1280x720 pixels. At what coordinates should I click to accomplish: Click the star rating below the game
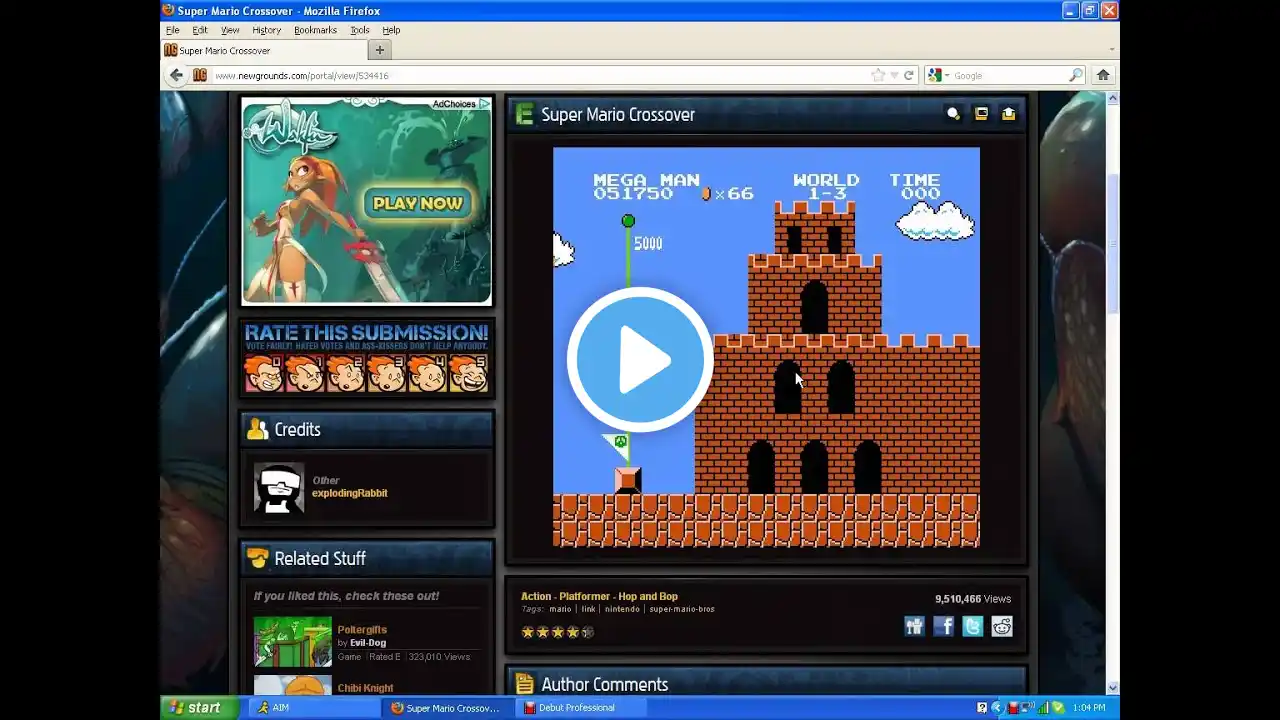pos(557,632)
